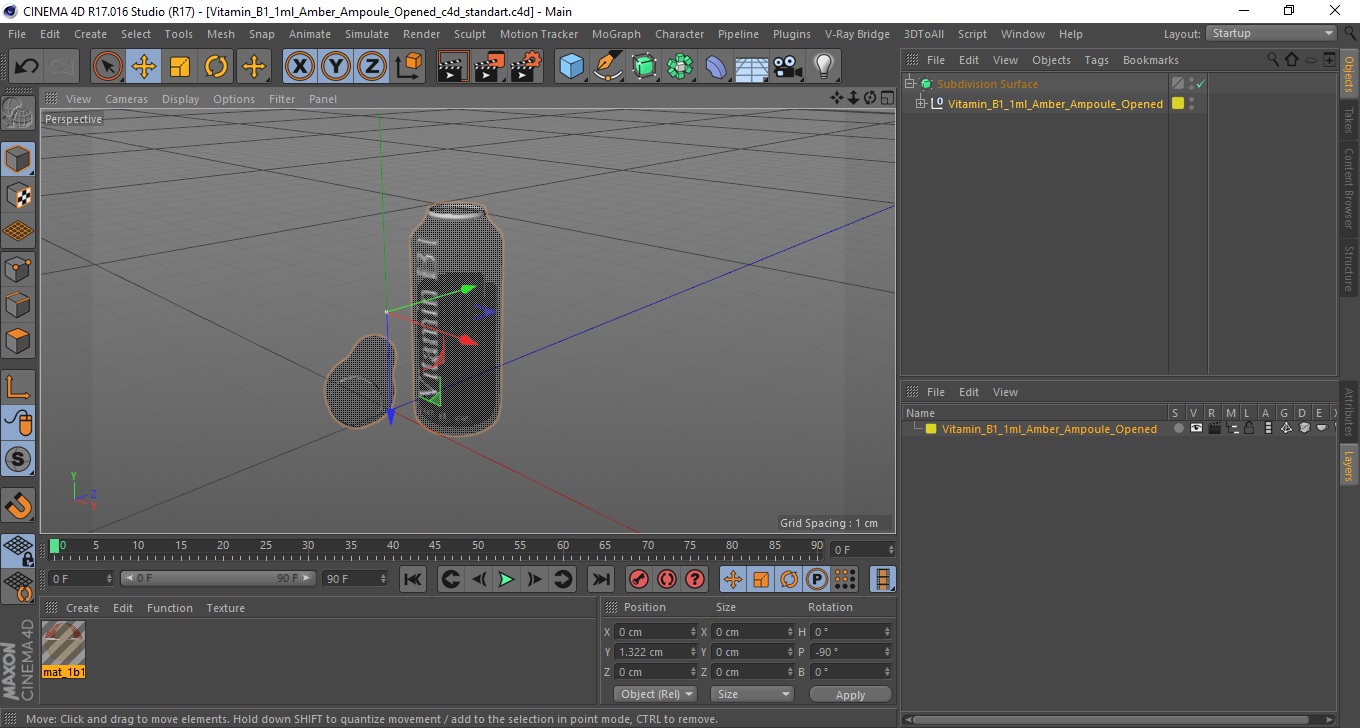Screen dimensions: 1360x728
Task: Click the Apply button
Action: (850, 695)
